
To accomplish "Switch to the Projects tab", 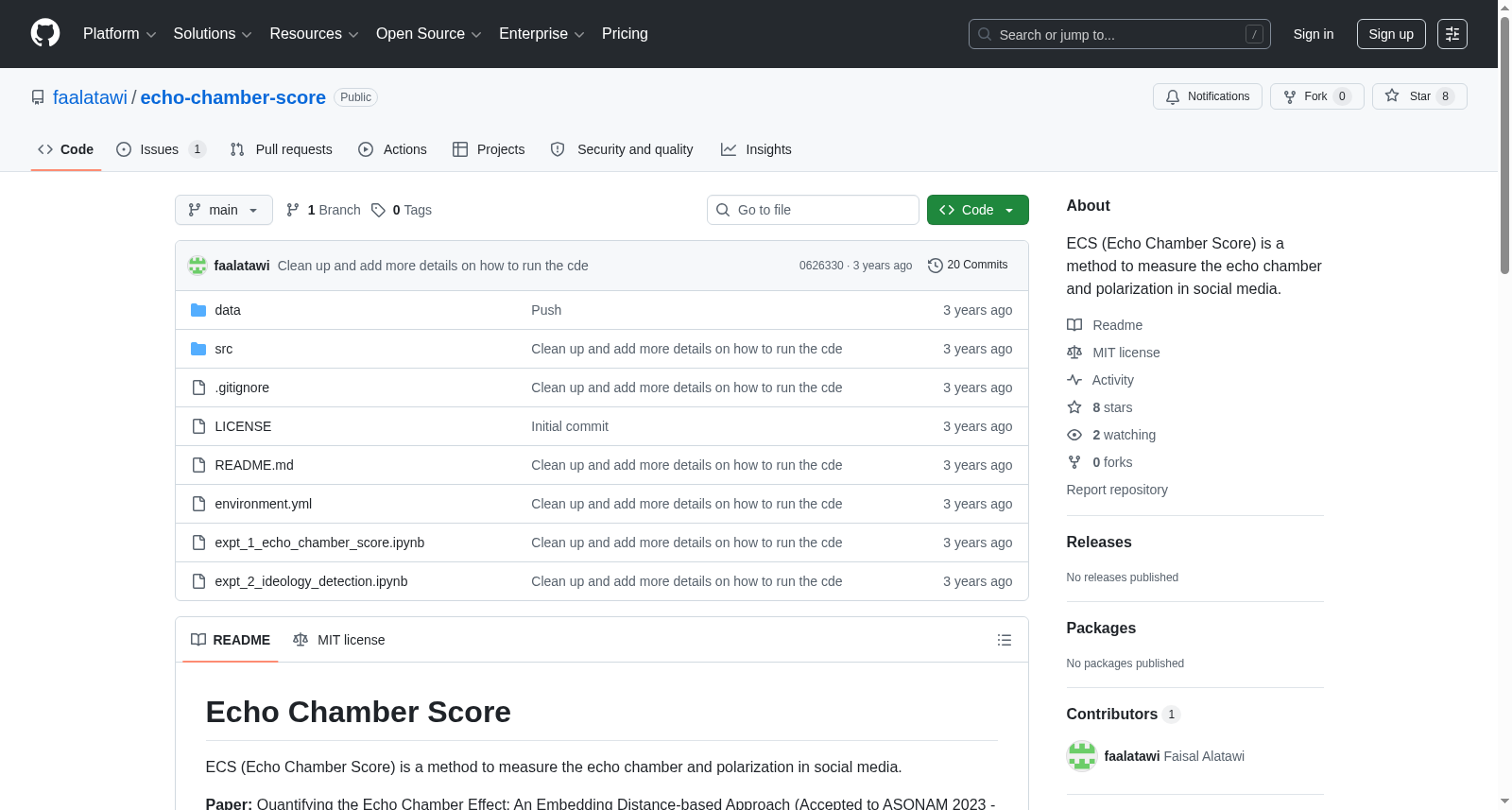I will 489,149.
